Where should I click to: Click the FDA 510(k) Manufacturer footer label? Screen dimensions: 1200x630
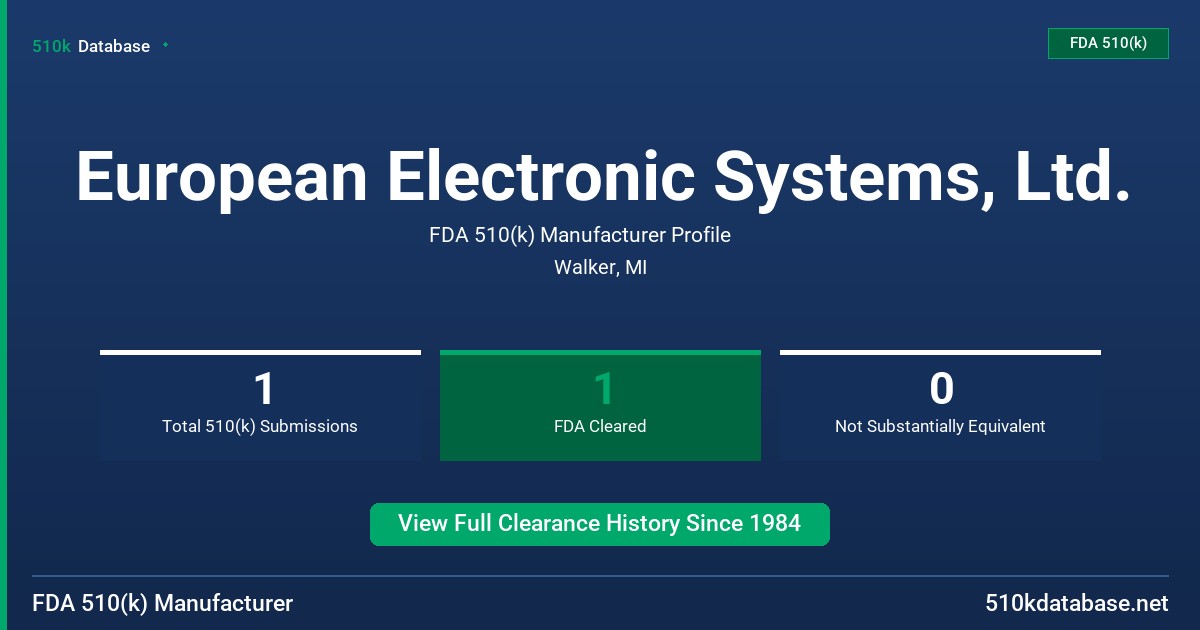(163, 603)
